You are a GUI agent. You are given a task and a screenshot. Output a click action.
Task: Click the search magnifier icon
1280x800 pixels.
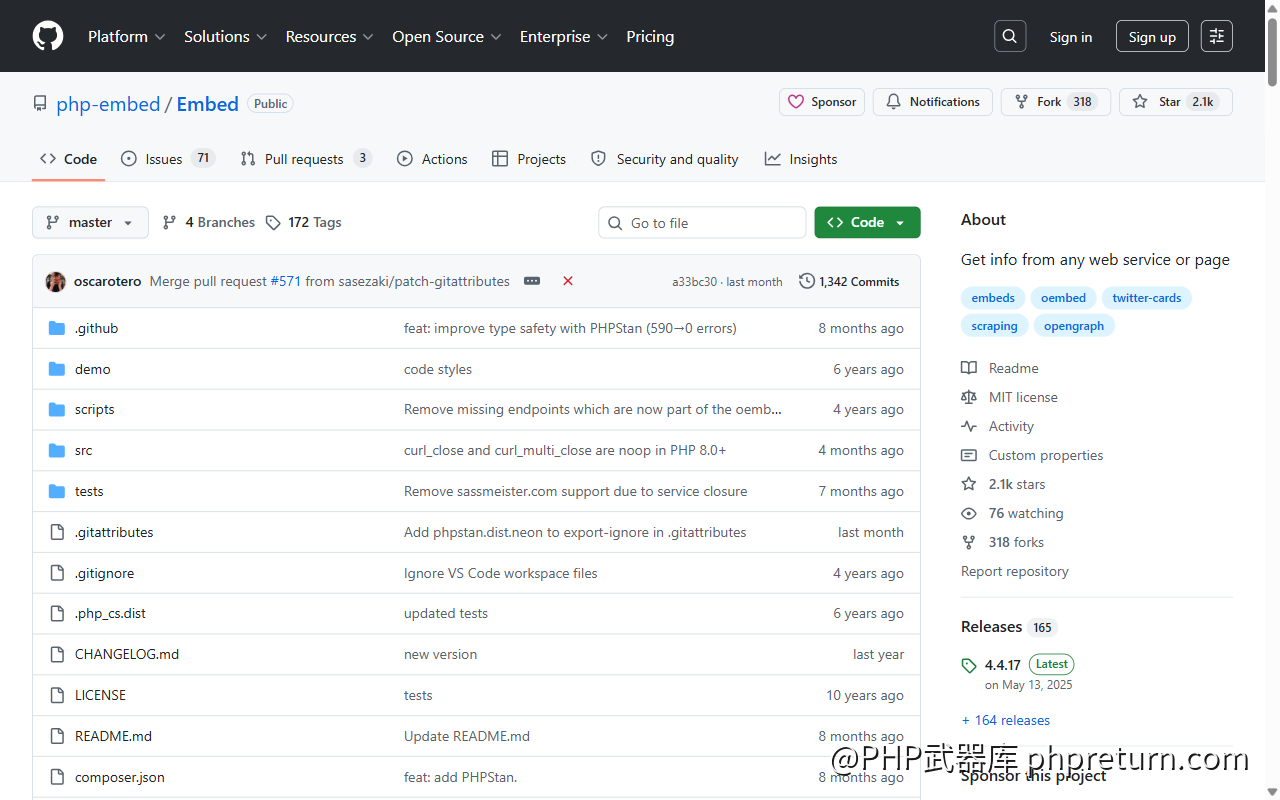pyautogui.click(x=1010, y=36)
